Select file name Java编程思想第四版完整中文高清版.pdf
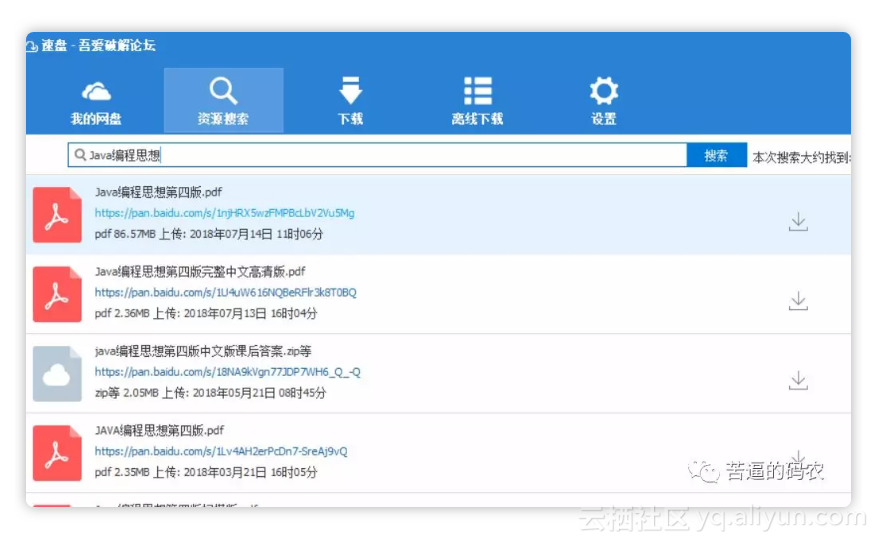Screen dimensions: 878x543 pos(200,272)
